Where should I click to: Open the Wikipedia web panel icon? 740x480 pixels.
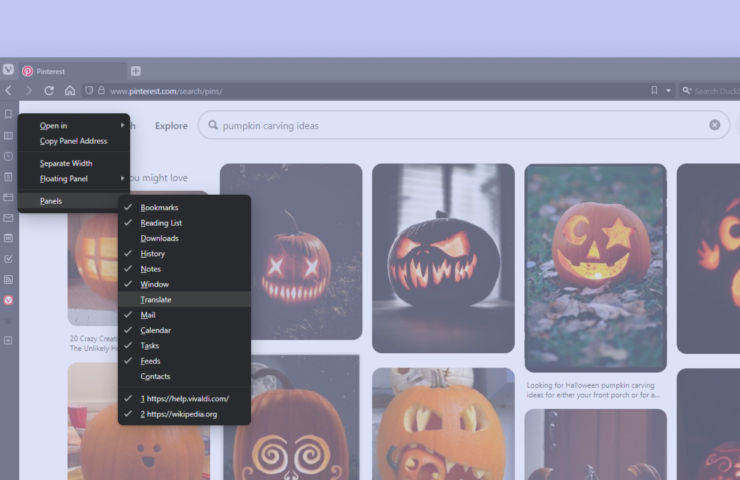(x=8, y=321)
